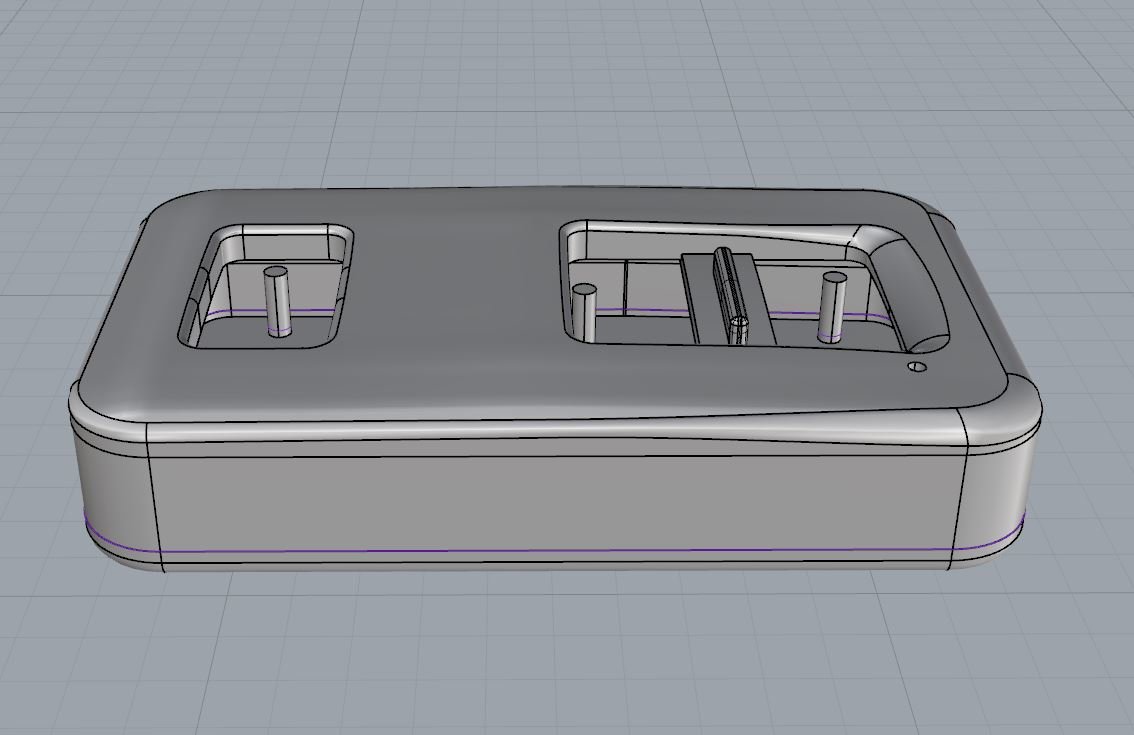This screenshot has height=735, width=1134.
Task: Click the central raised rib in right pocket
Action: (x=730, y=297)
